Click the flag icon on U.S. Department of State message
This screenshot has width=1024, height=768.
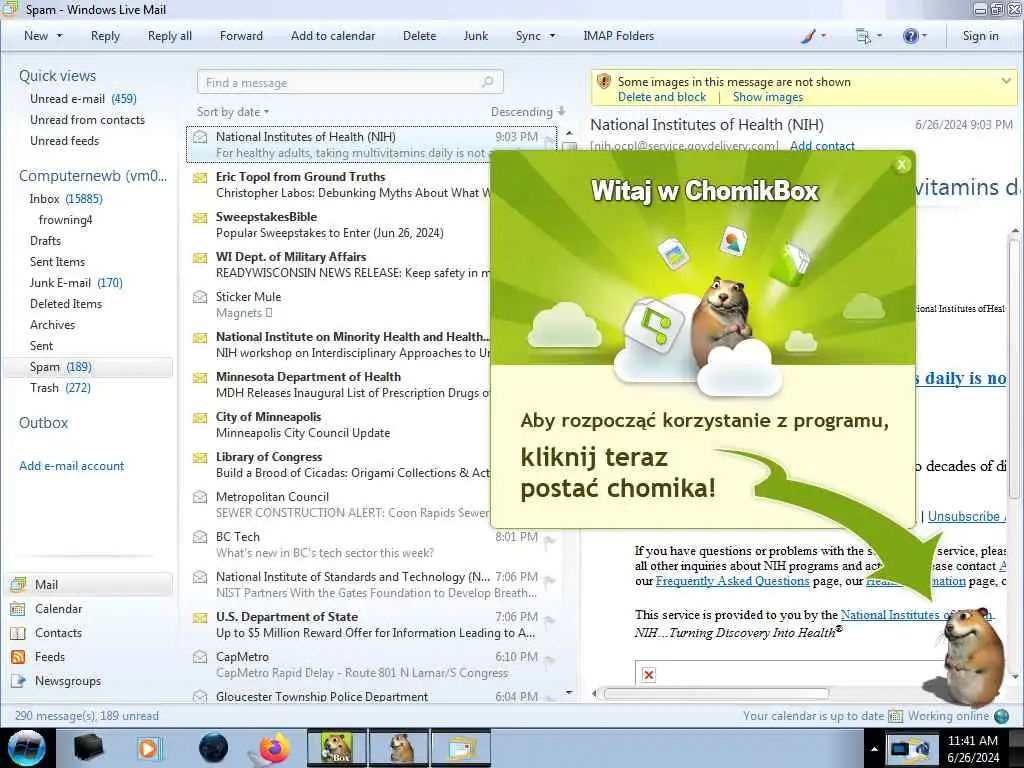[x=550, y=620]
